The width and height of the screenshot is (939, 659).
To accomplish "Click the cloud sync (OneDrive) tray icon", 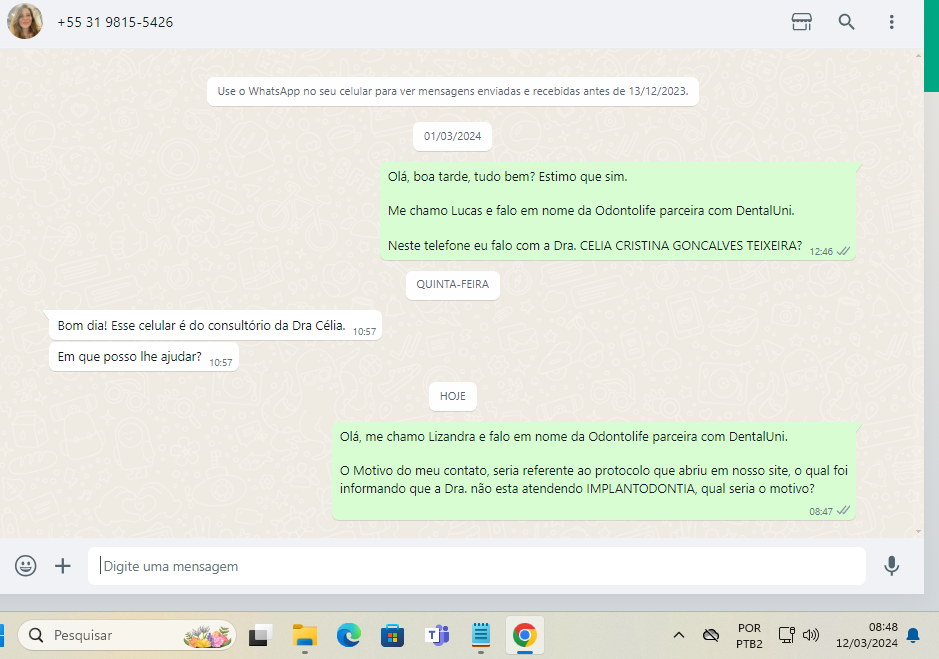I will tap(711, 635).
